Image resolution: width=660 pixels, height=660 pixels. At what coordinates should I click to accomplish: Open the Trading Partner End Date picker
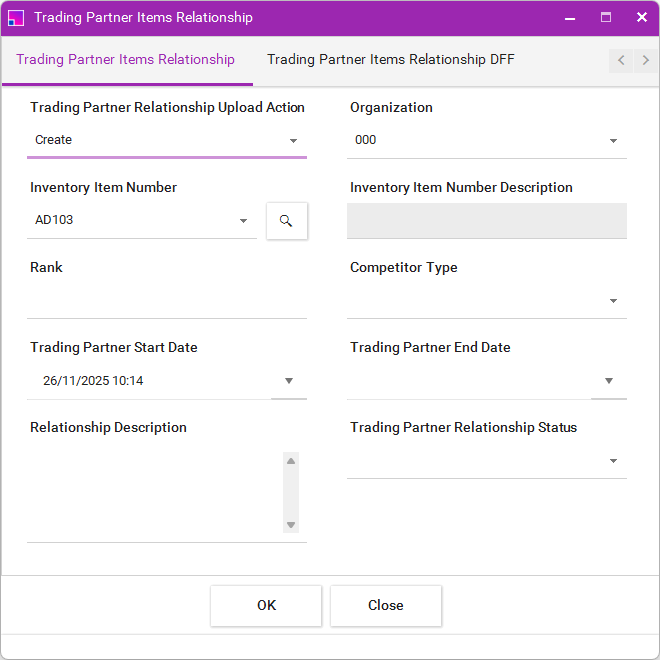609,381
